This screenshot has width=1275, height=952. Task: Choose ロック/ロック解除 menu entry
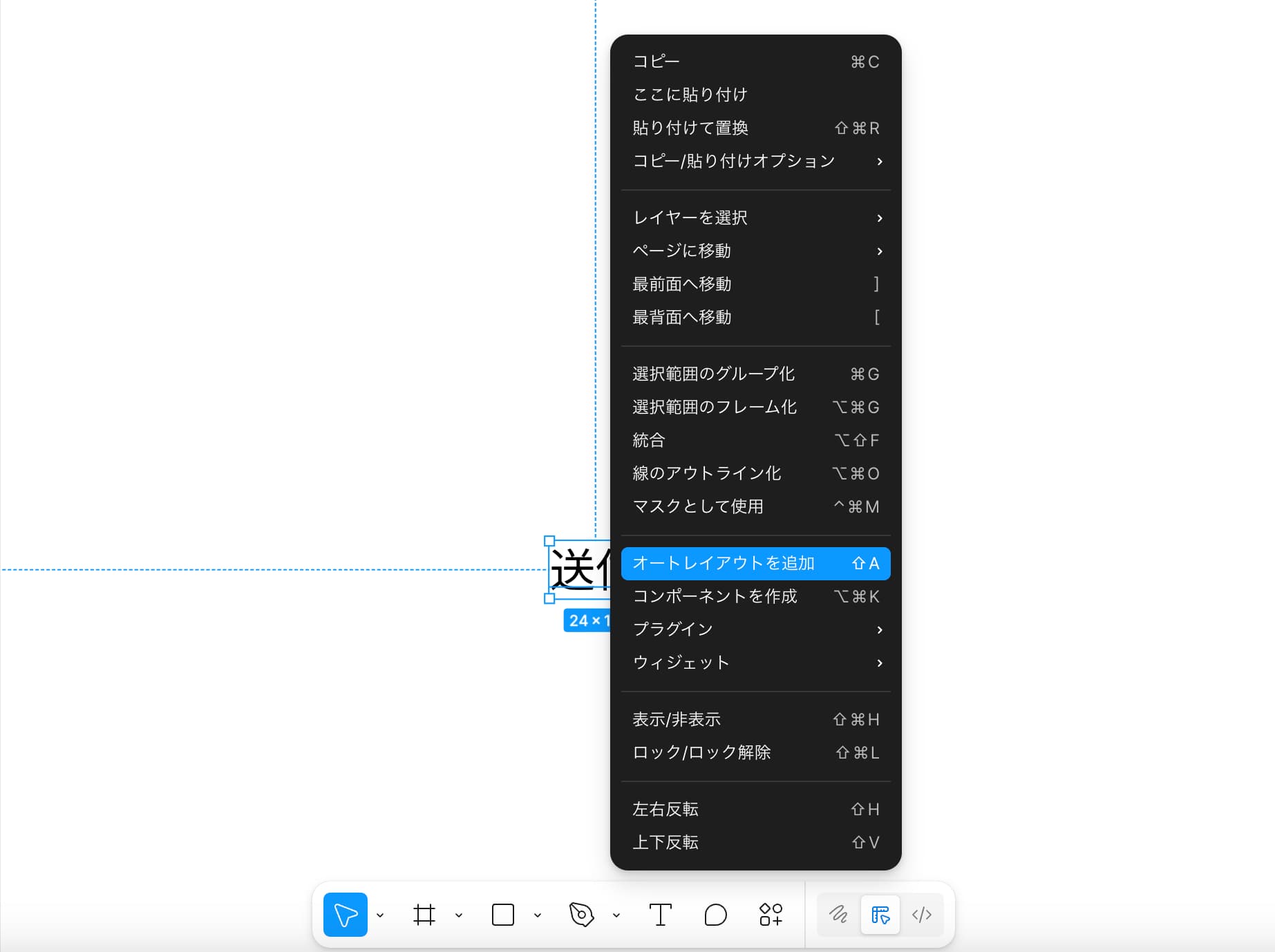[756, 752]
